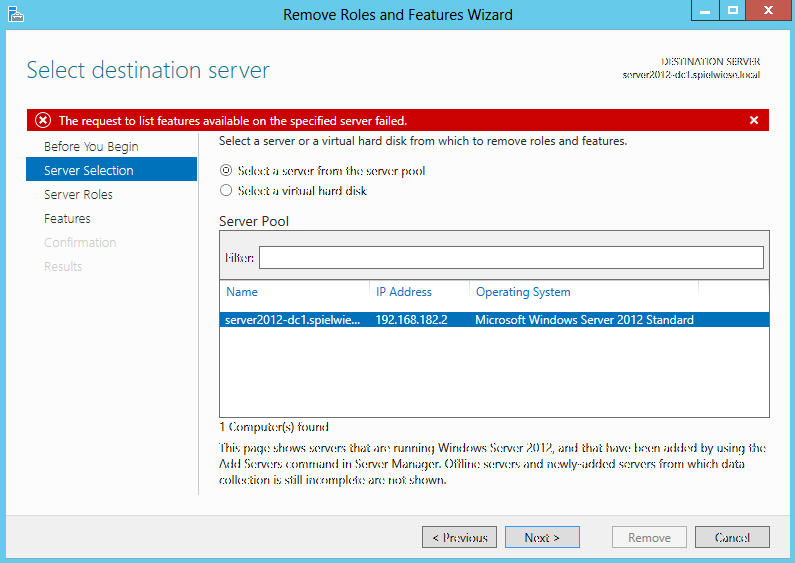The image size is (795, 563).
Task: Go to the Before You Begin step
Action: pos(91,147)
